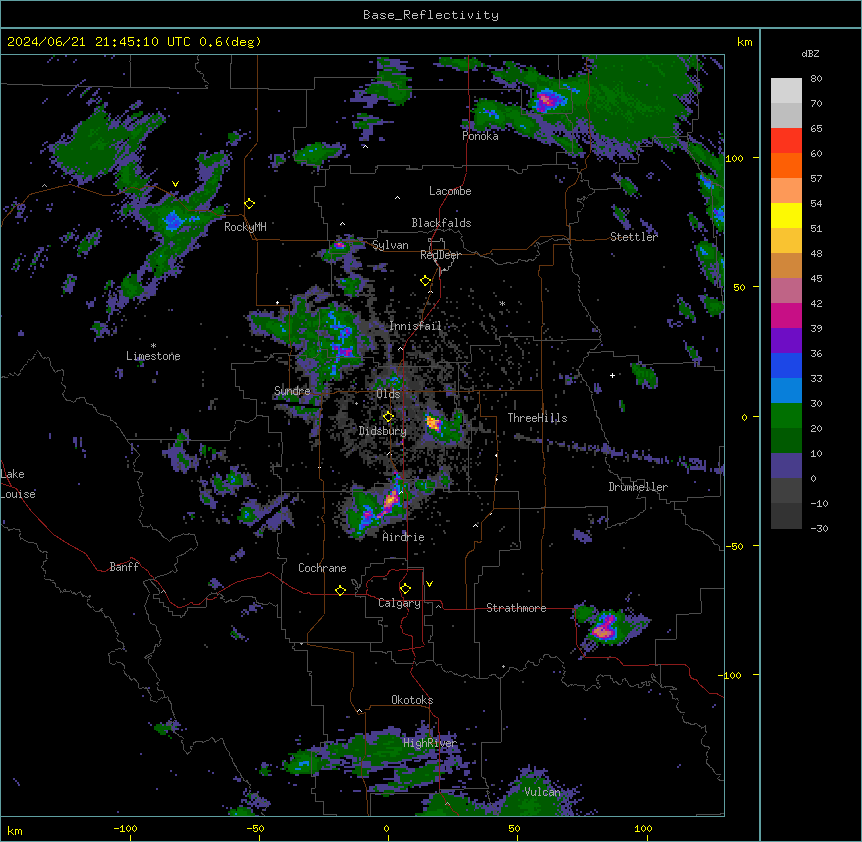Viewport: 862px width, 842px height.
Task: Click the HighRiver city label
Action: pos(430,743)
